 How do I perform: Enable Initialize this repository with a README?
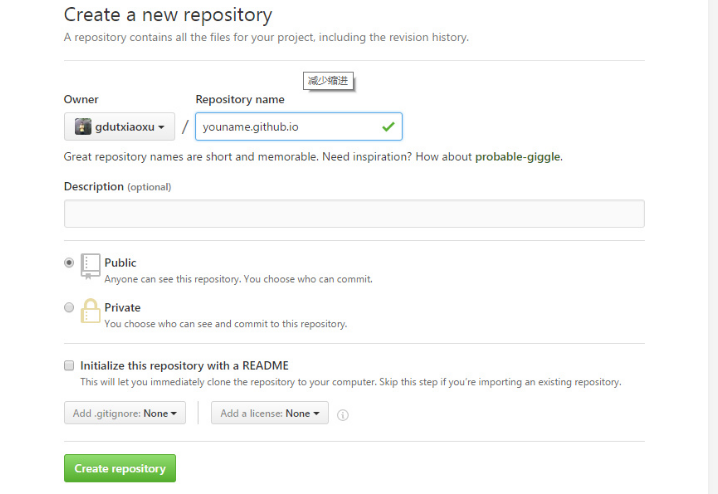[x=69, y=366]
